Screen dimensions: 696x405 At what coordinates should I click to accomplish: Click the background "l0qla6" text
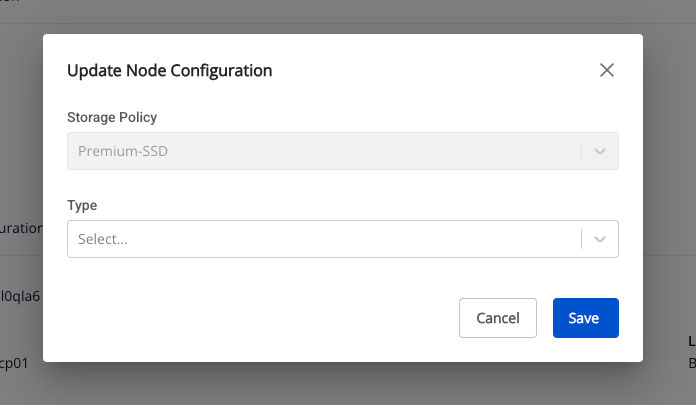[x=20, y=296]
